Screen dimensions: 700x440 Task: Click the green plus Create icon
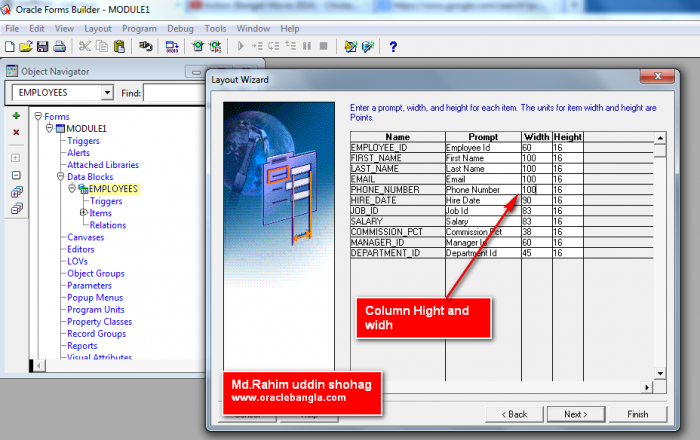click(x=16, y=116)
